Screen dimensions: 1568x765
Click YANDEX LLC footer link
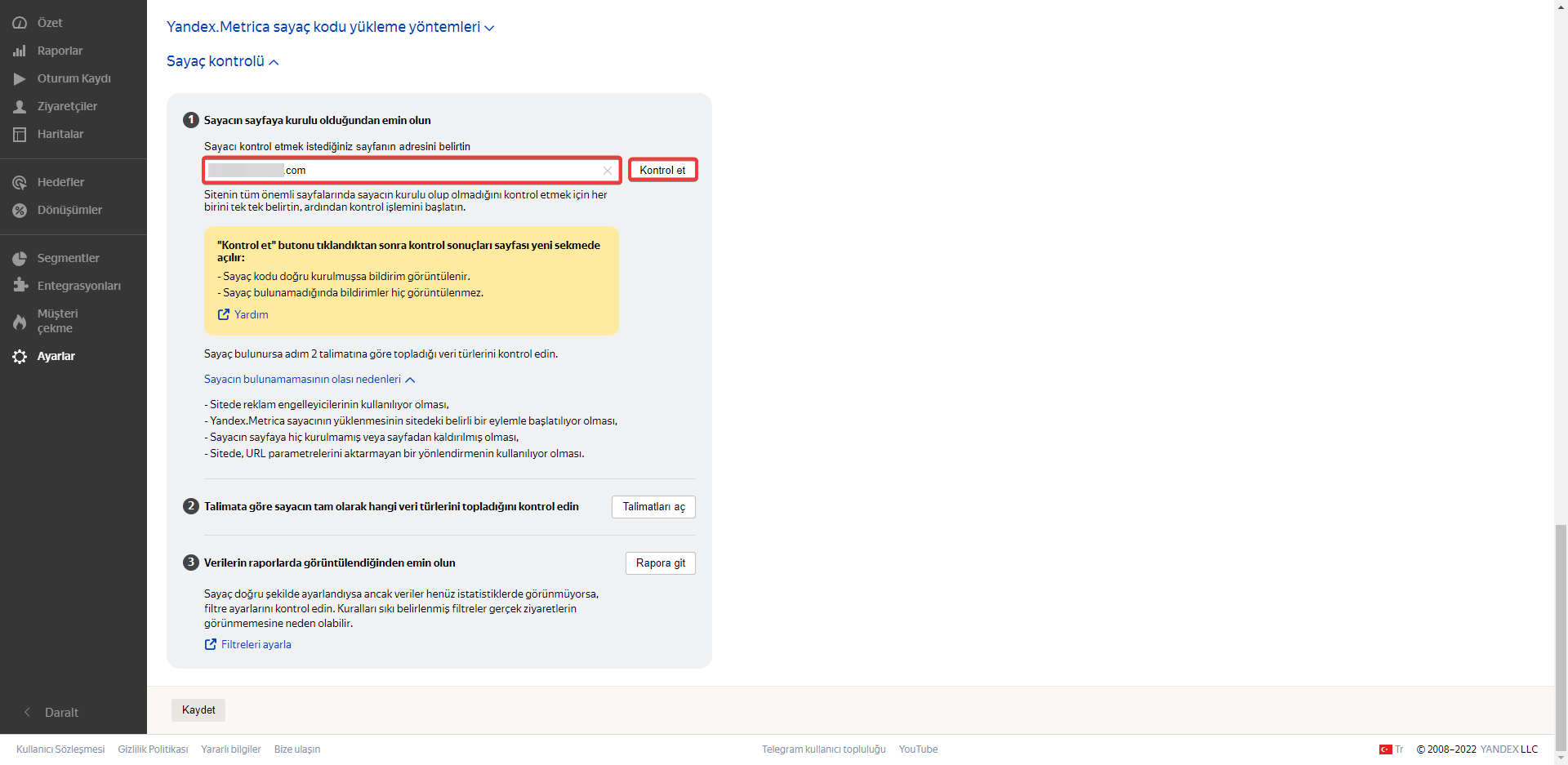(x=1509, y=749)
